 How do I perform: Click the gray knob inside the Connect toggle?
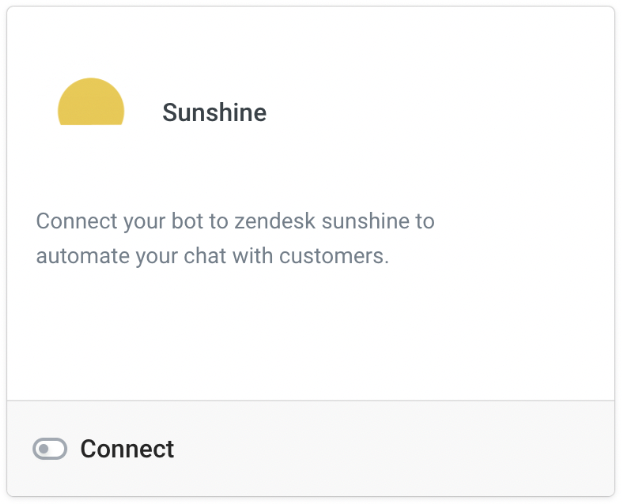click(44, 449)
